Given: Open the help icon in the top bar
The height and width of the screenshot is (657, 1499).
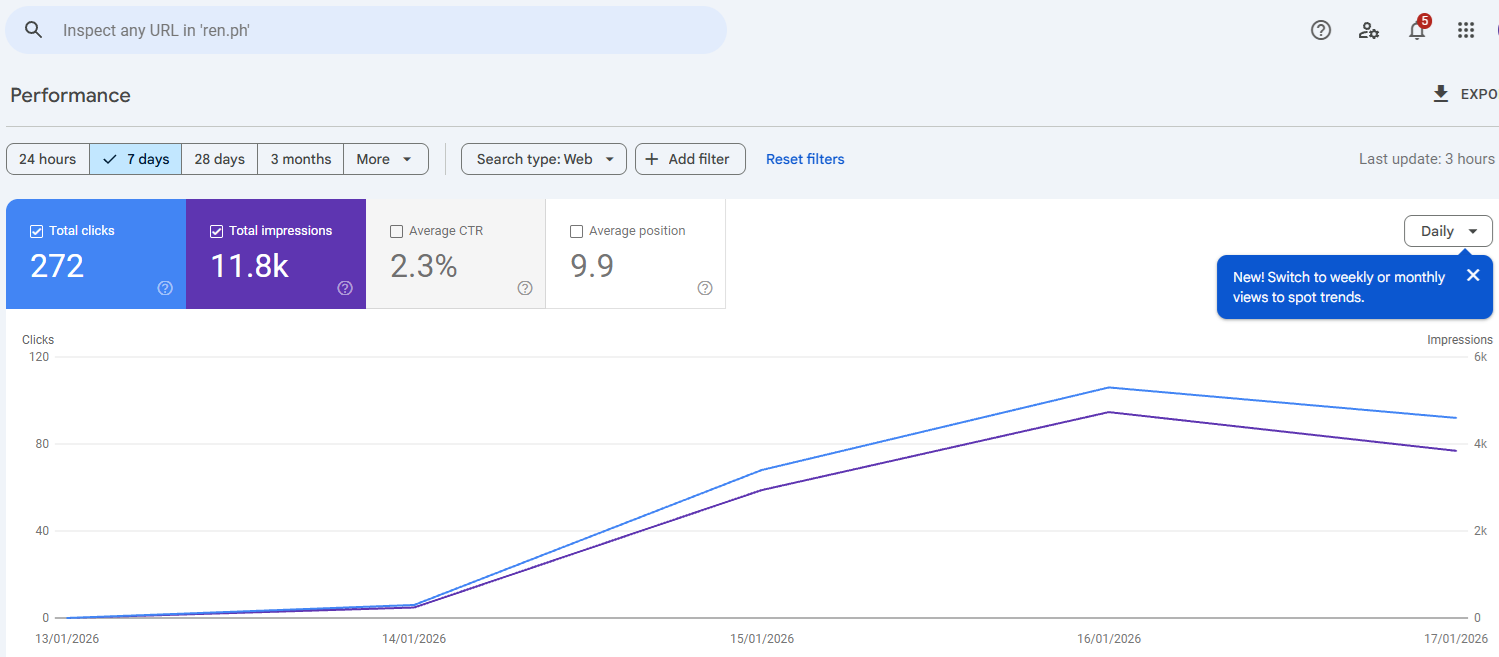Looking at the screenshot, I should point(1320,30).
